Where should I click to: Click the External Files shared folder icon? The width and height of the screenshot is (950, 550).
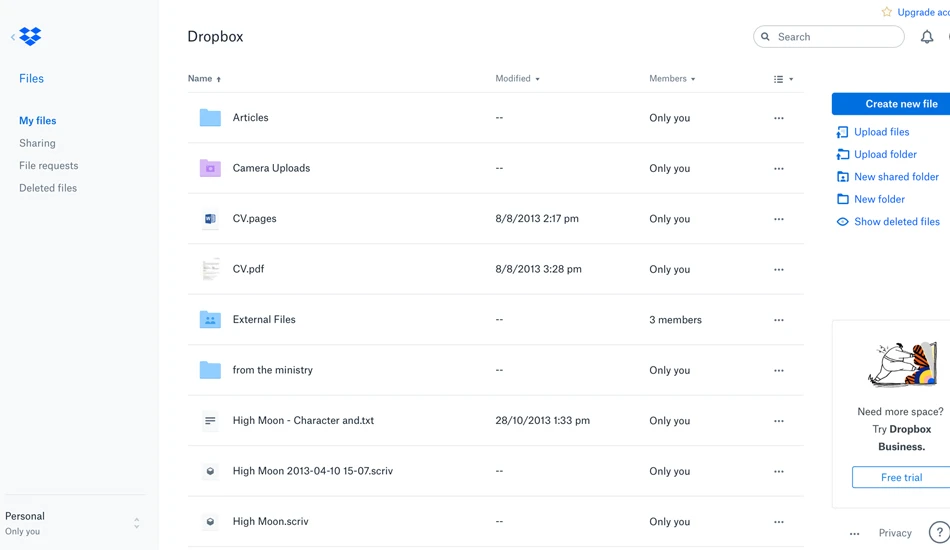(210, 319)
